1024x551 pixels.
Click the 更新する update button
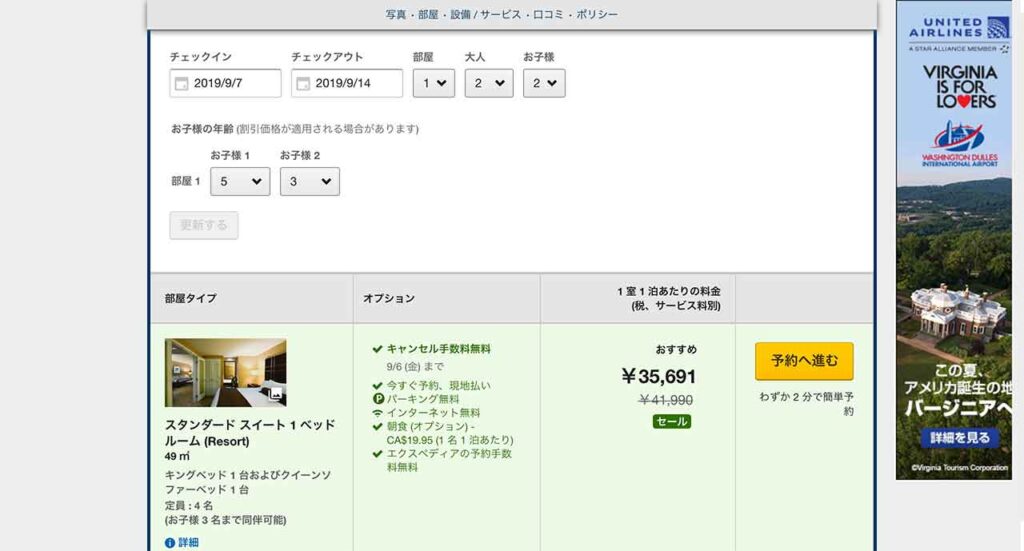(x=204, y=225)
